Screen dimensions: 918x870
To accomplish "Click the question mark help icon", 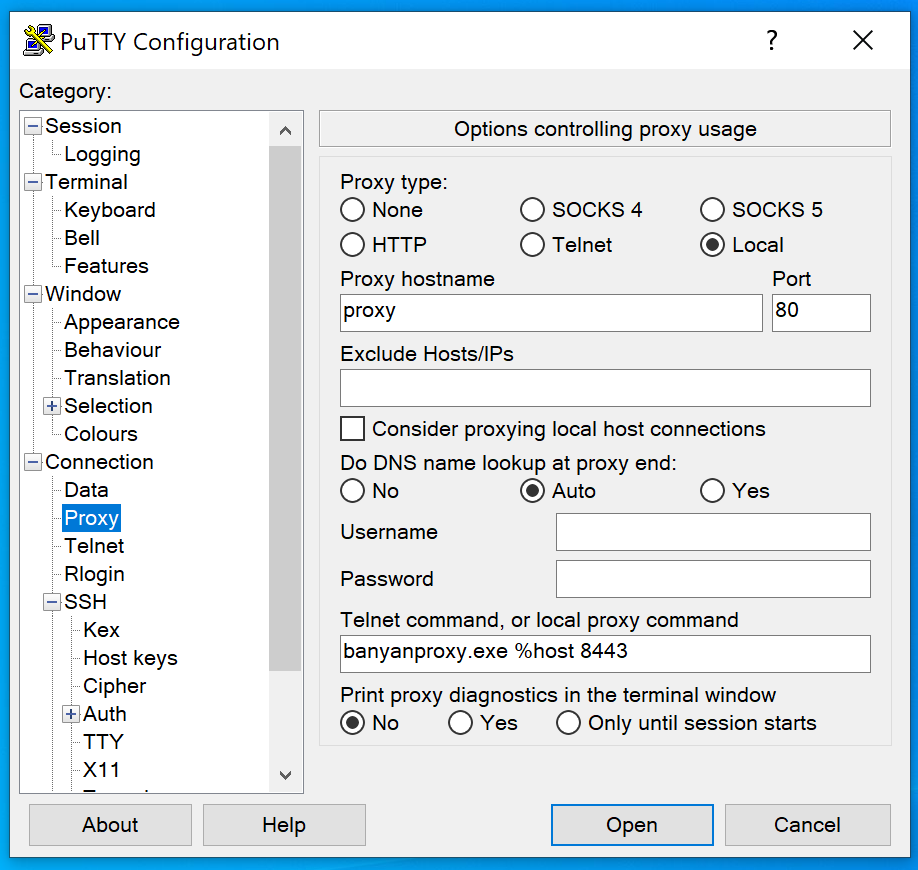I will pos(772,40).
